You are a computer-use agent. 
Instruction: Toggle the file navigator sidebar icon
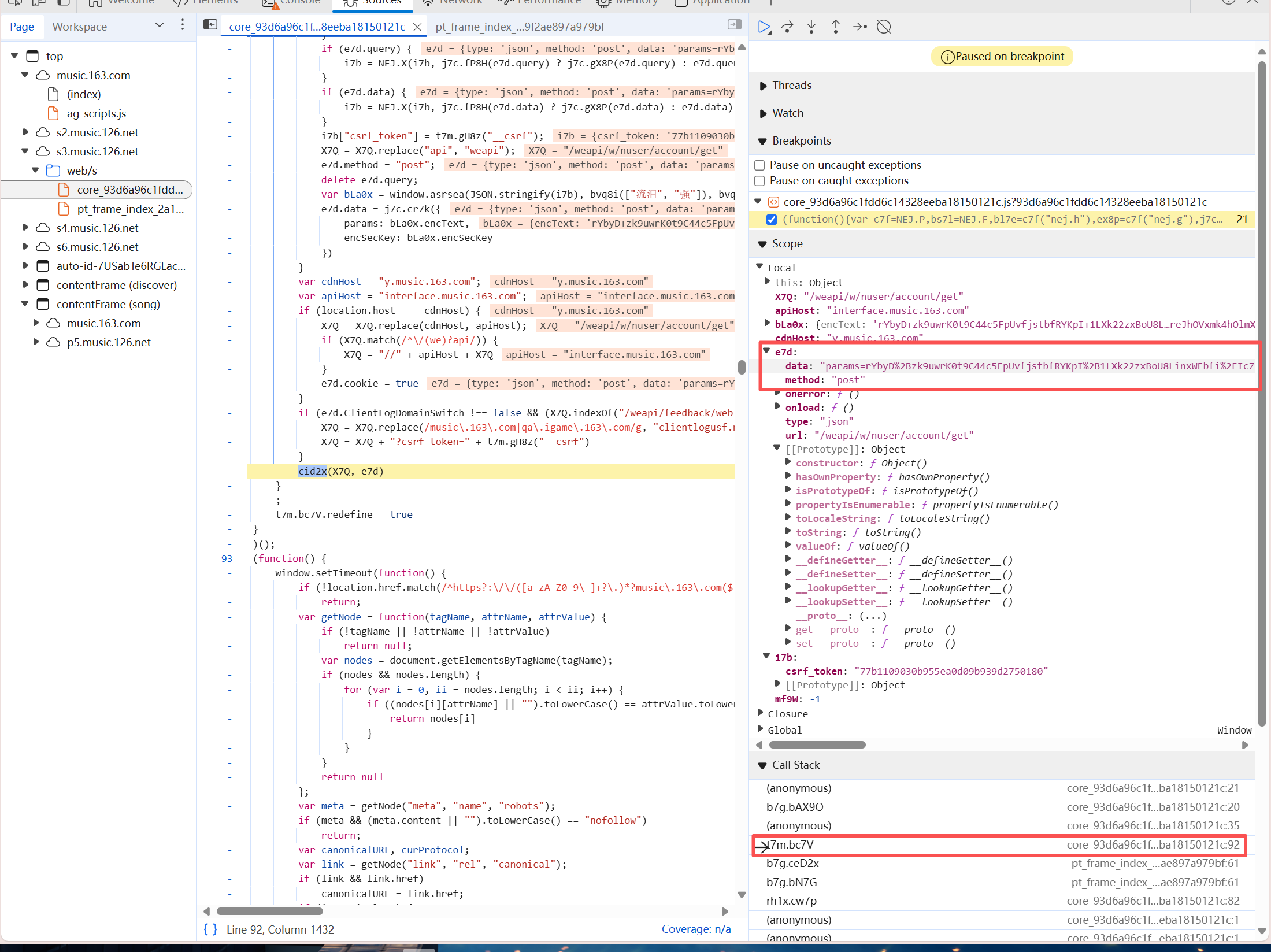pyautogui.click(x=210, y=24)
